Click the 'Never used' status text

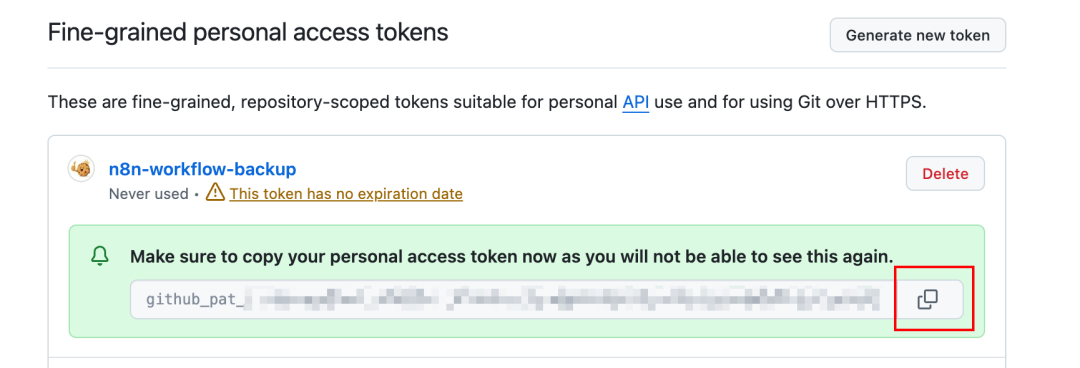pyautogui.click(x=148, y=194)
